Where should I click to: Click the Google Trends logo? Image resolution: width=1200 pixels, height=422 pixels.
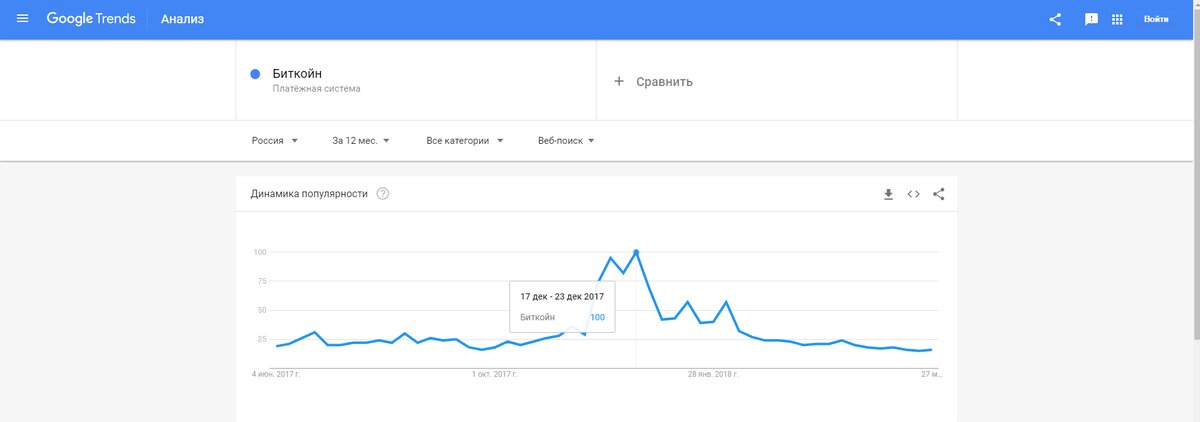tap(91, 19)
